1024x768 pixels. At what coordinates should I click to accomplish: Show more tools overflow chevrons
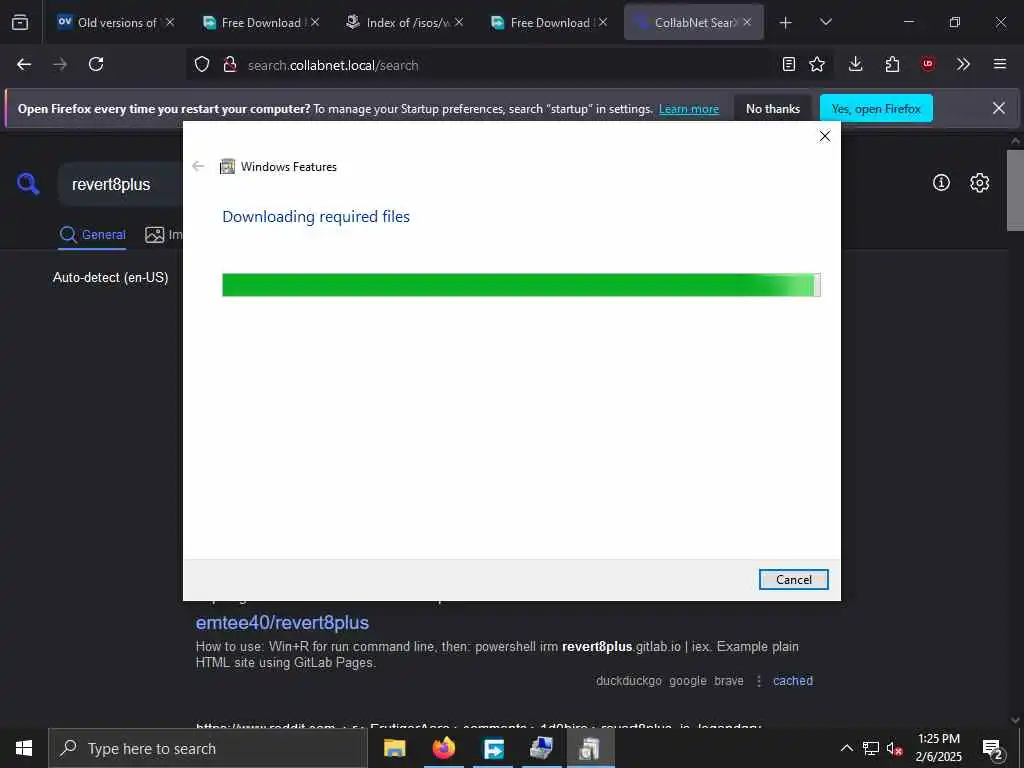(x=963, y=64)
